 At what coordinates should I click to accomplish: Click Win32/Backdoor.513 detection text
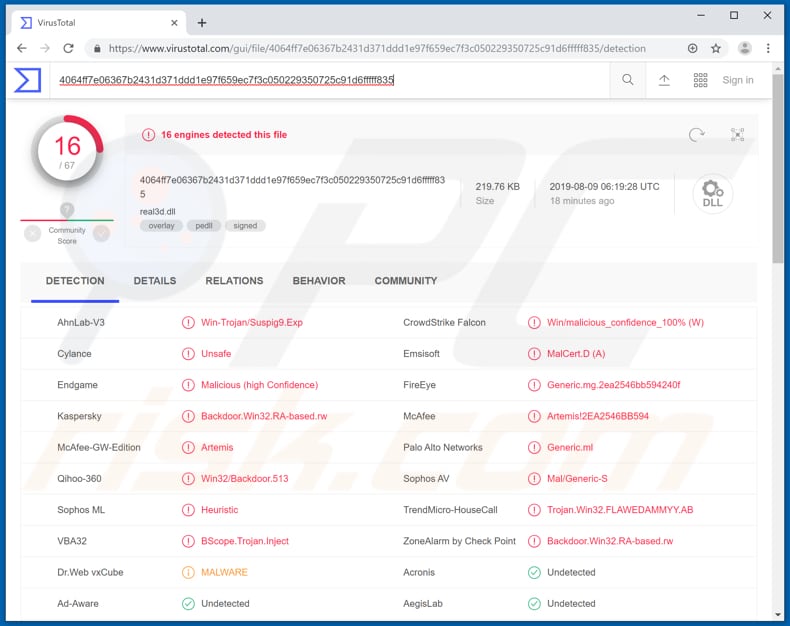click(x=245, y=479)
